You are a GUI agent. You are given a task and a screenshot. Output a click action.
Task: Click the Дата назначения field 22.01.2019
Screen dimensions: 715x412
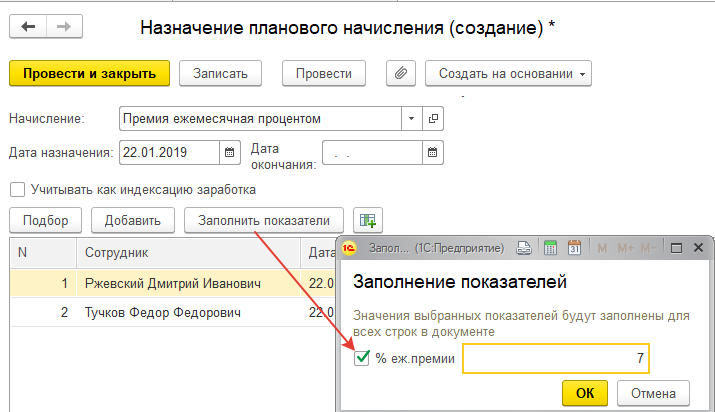pos(169,152)
